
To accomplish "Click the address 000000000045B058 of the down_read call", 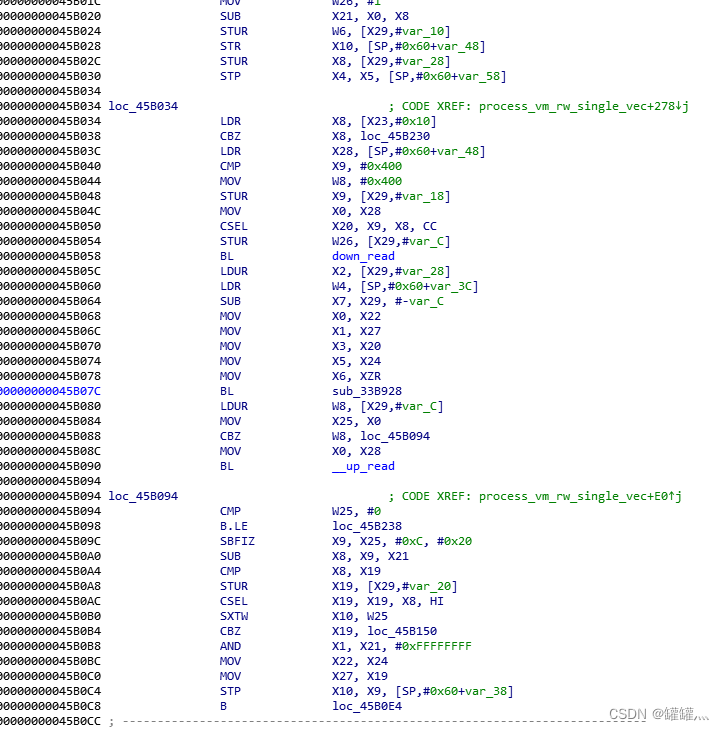I will 50,256.
